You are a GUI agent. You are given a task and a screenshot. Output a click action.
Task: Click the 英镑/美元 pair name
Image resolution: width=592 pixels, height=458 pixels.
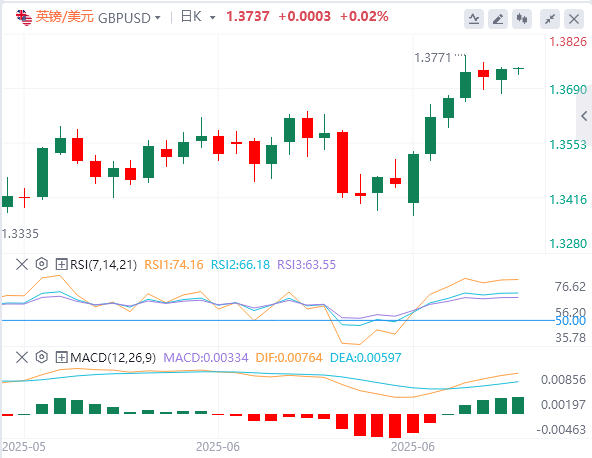65,17
